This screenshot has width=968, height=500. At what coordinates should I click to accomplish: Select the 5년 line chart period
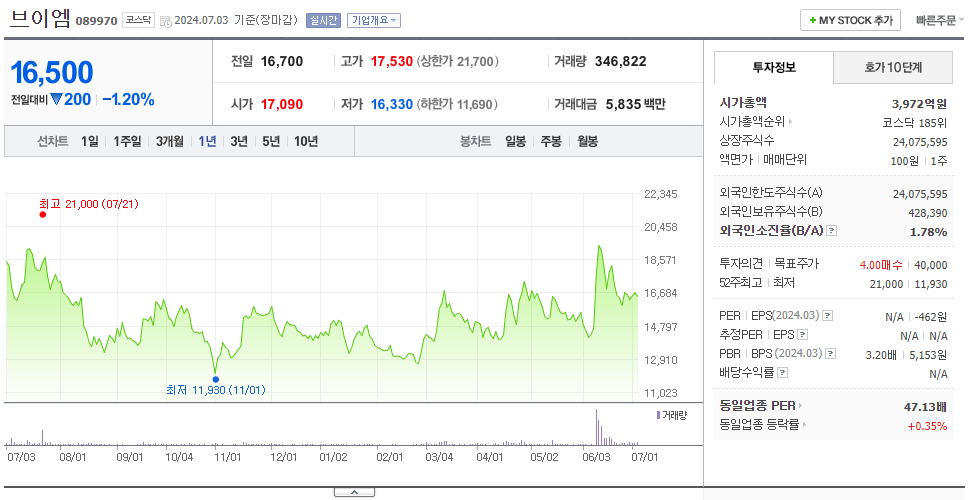(x=271, y=141)
